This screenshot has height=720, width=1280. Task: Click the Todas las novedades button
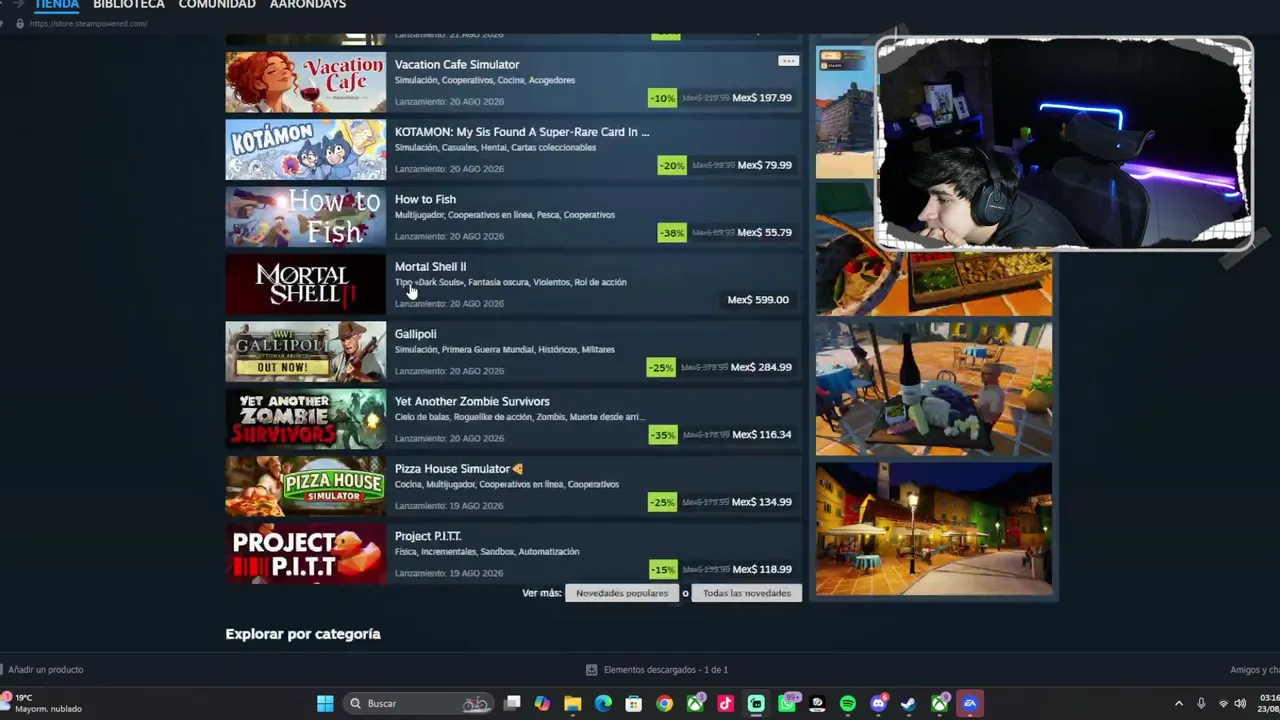pyautogui.click(x=747, y=593)
